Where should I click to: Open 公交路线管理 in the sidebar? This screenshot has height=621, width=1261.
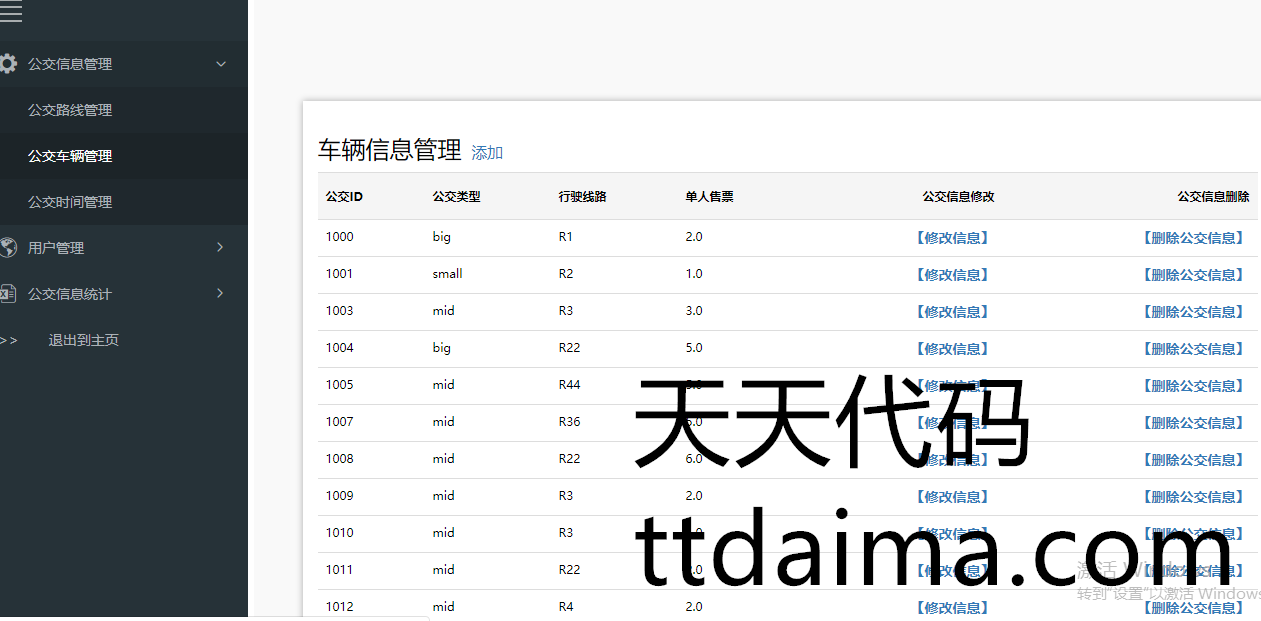pos(70,110)
